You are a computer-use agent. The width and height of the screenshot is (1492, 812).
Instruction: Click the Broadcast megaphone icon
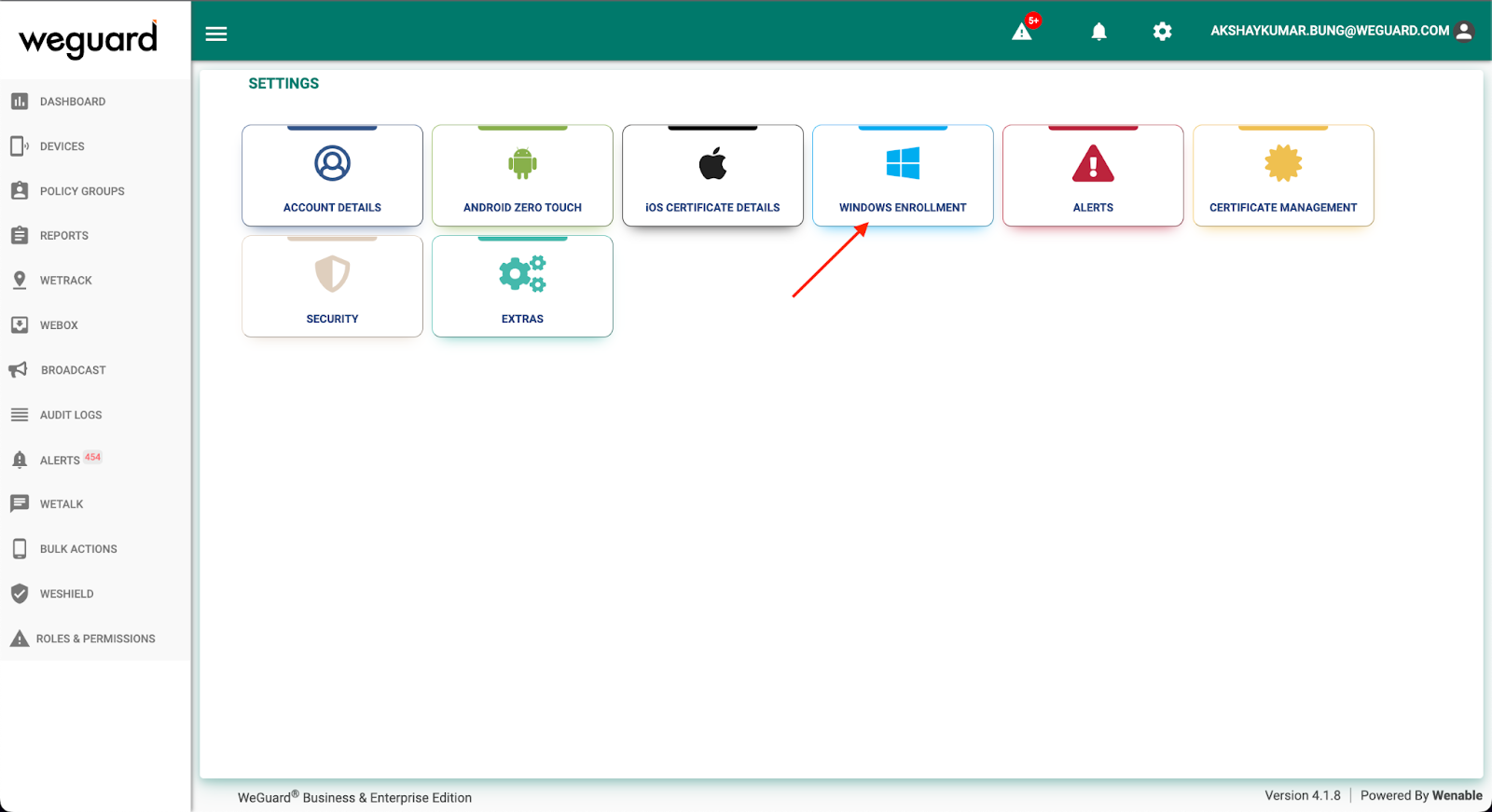[18, 369]
